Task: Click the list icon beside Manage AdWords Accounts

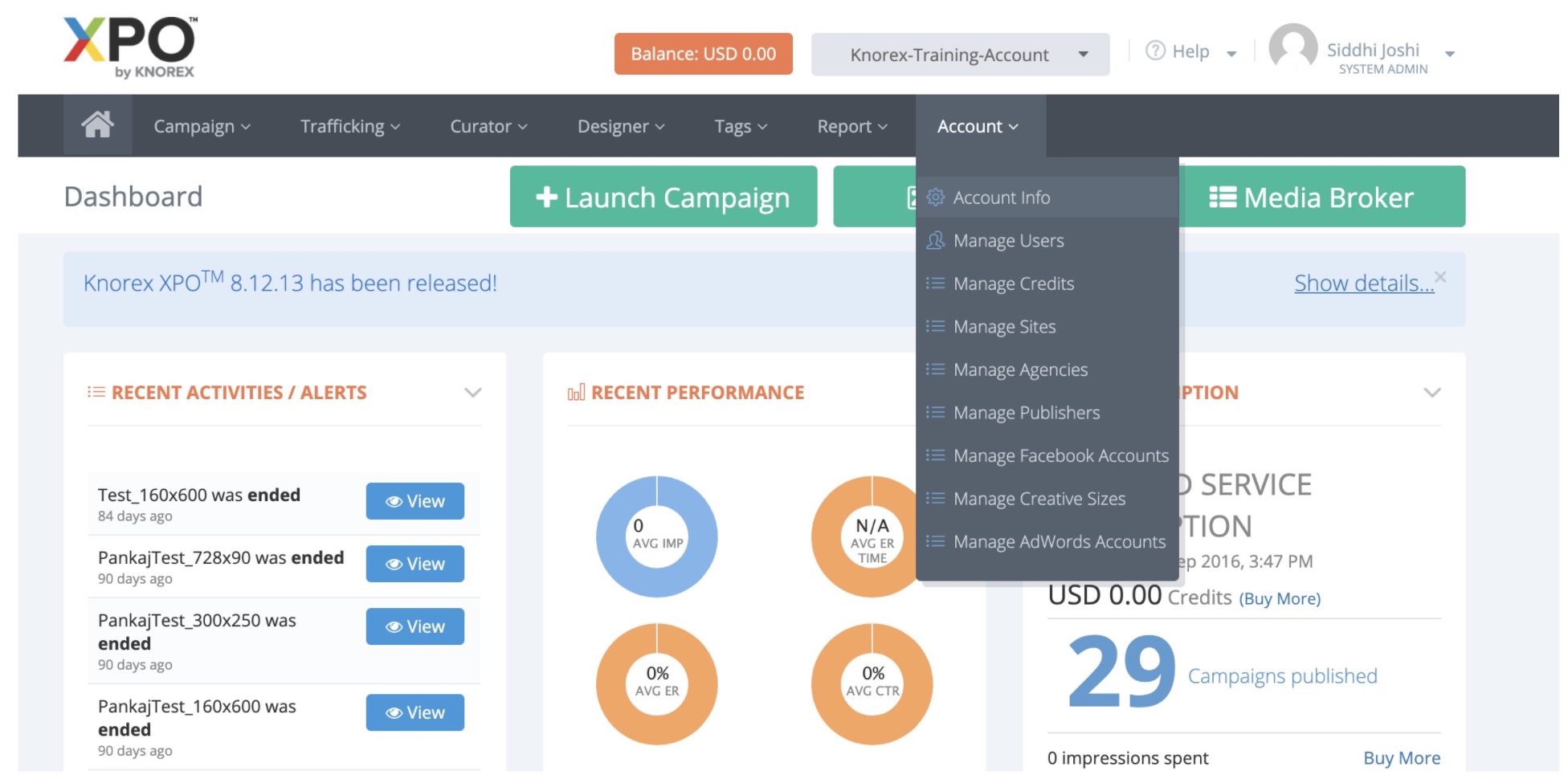Action: click(935, 541)
